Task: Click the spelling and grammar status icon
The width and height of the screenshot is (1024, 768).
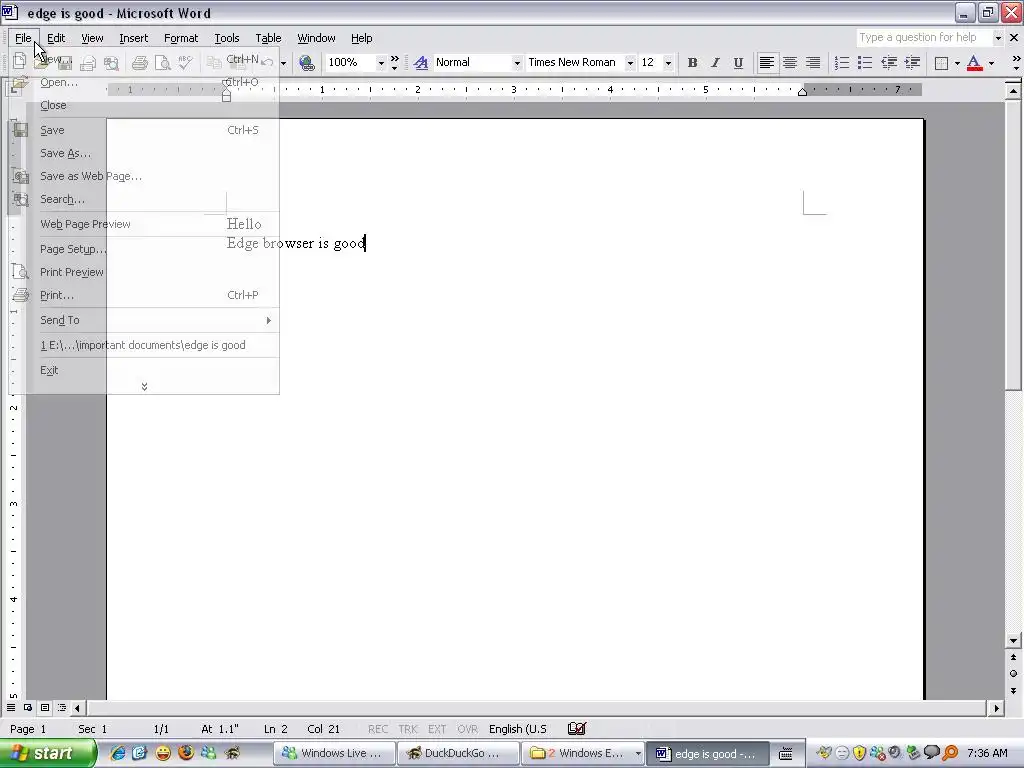Action: [x=577, y=728]
